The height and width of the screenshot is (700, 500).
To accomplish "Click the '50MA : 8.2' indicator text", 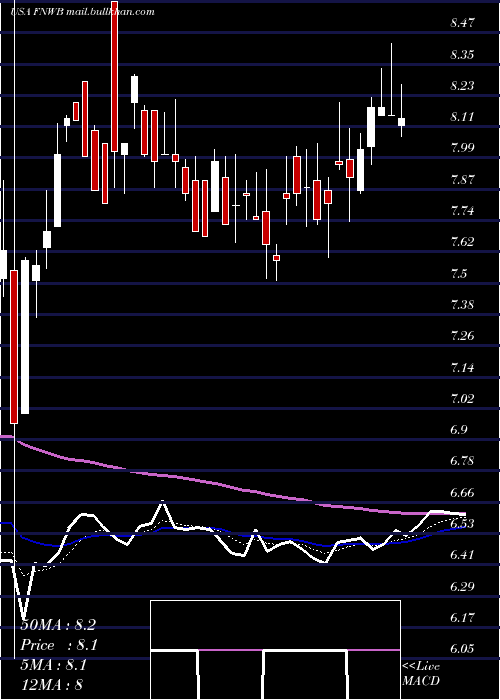I will (58, 625).
